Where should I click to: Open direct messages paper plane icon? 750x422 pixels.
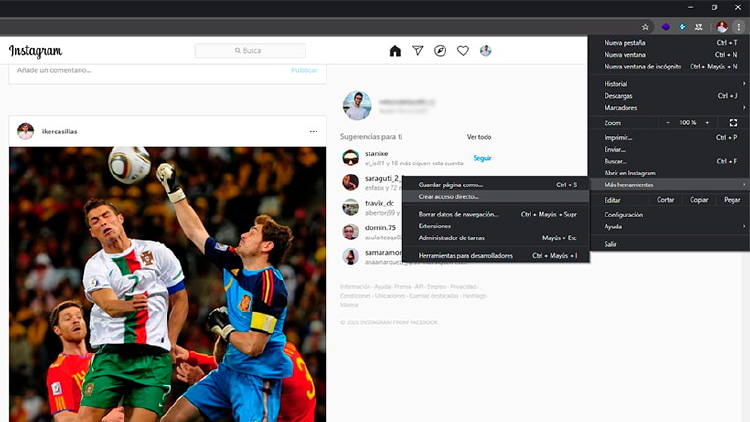418,51
